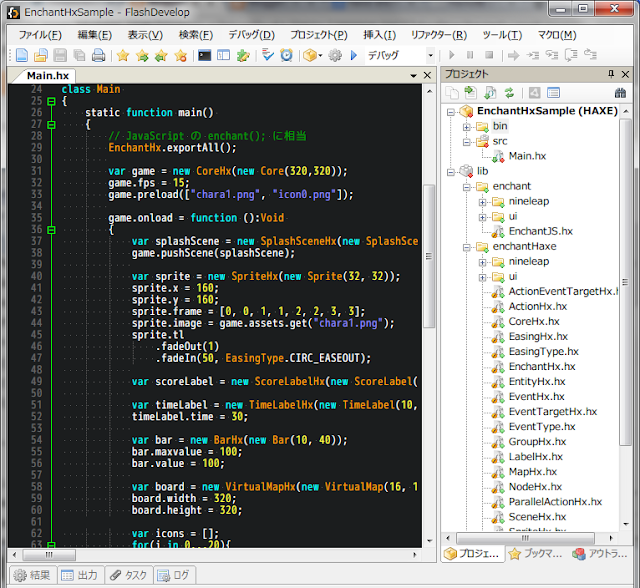
Task: Go to previous bookmark star icon
Action: 161,55
